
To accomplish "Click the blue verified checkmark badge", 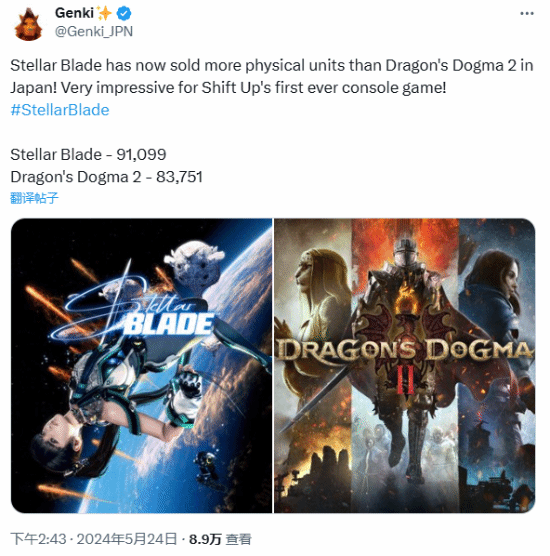I will point(124,13).
